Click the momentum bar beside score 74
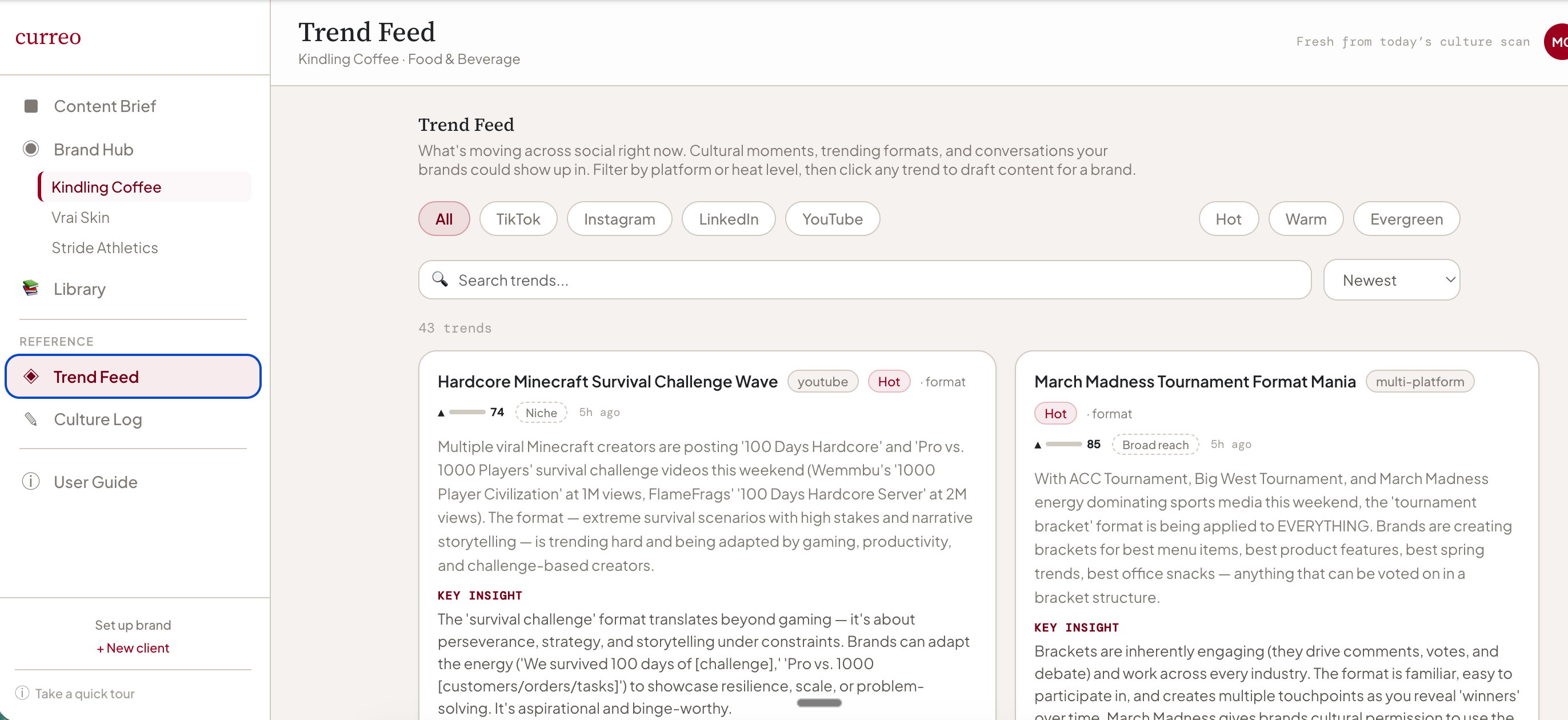 [x=466, y=412]
